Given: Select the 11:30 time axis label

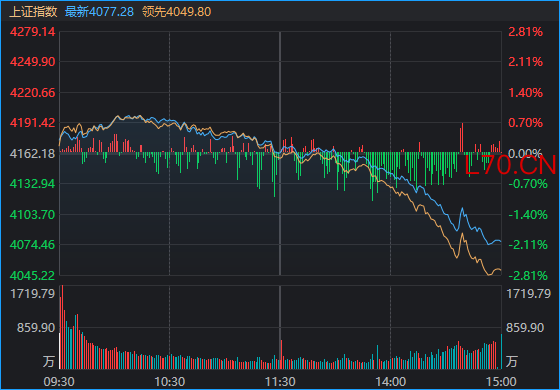Looking at the screenshot, I should [x=280, y=382].
